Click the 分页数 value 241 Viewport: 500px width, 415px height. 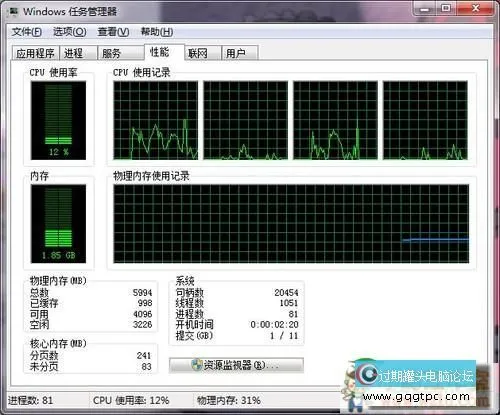click(144, 356)
